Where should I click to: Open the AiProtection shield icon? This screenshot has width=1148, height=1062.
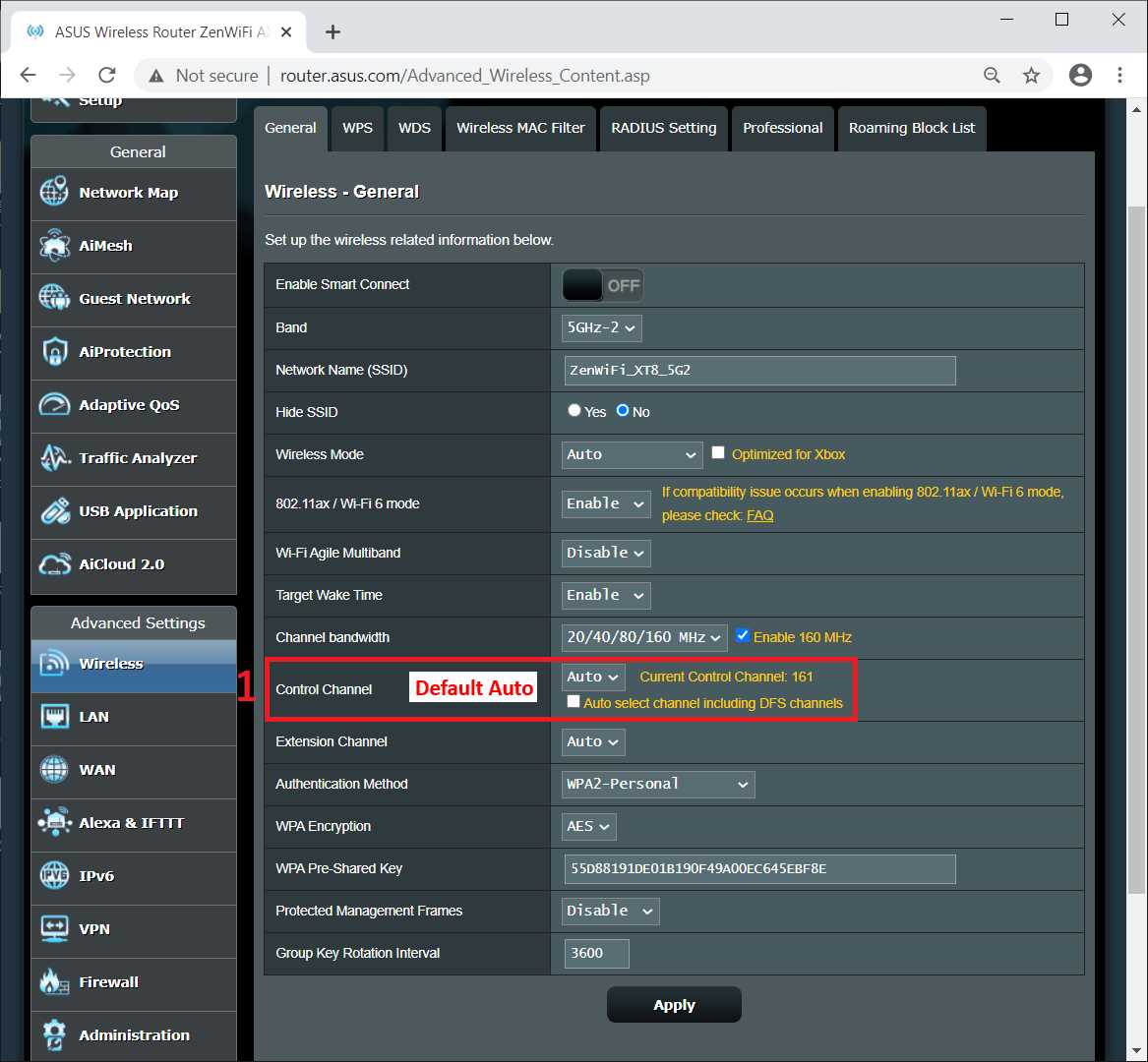[x=54, y=351]
